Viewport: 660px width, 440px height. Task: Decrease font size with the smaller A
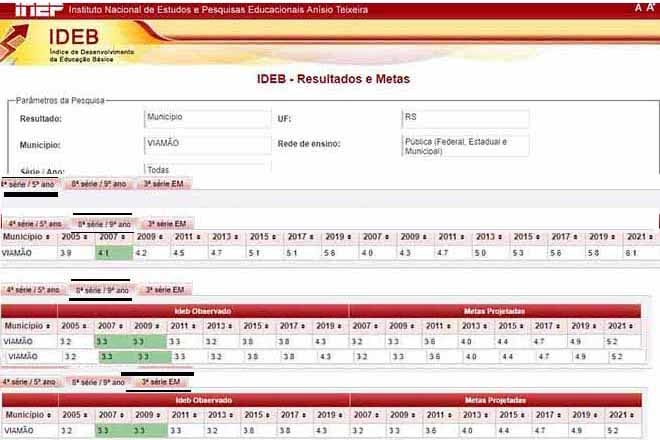(639, 8)
